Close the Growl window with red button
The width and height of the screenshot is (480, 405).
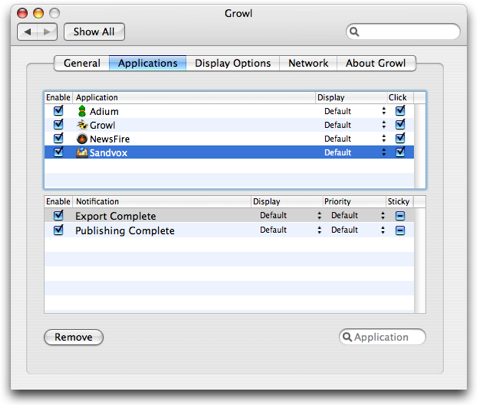pyautogui.click(x=22, y=13)
